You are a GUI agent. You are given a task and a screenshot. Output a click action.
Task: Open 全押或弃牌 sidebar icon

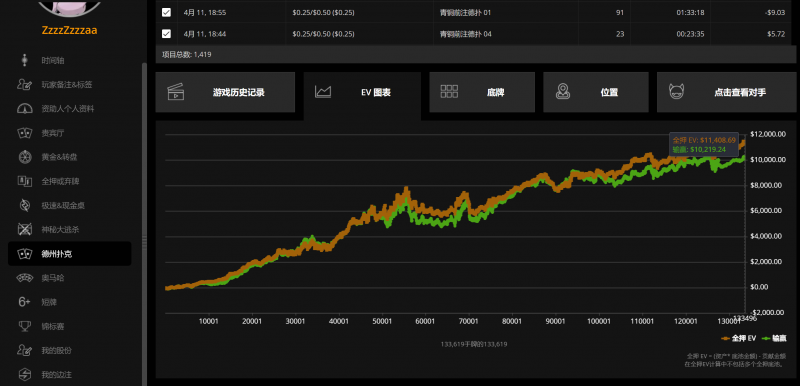24,181
